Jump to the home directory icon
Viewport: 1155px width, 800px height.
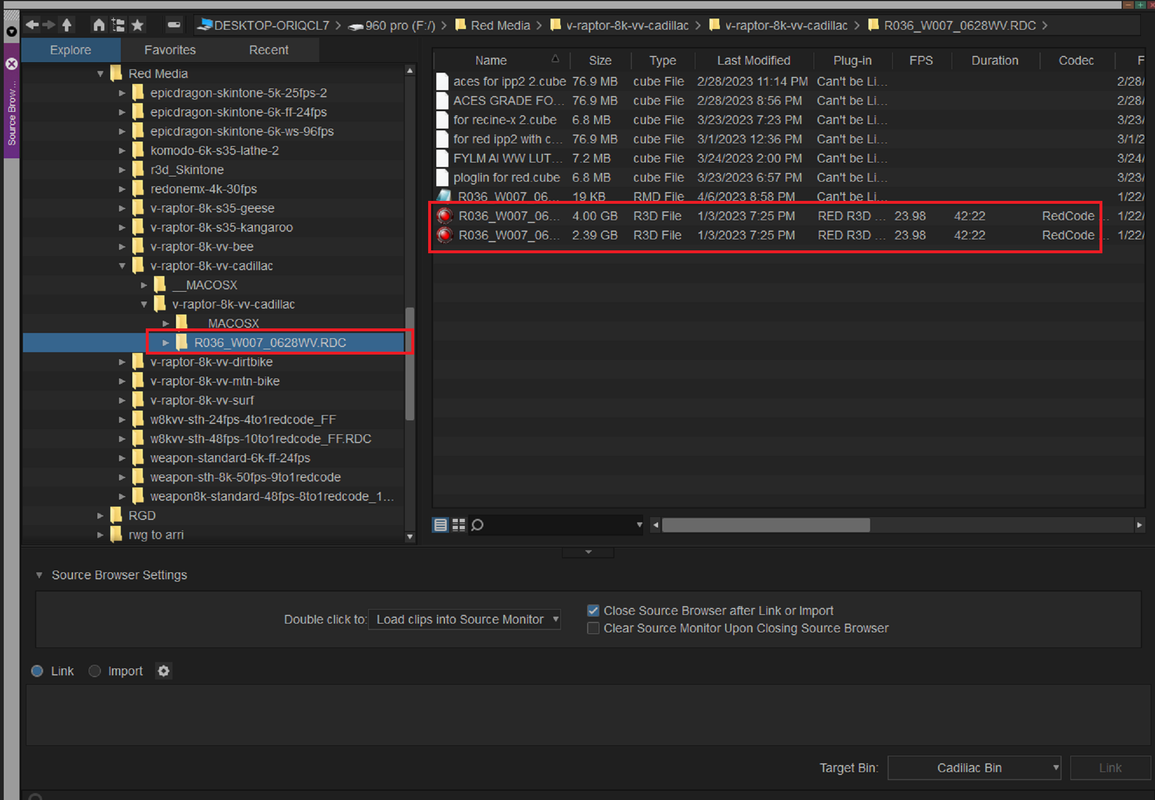[99, 25]
